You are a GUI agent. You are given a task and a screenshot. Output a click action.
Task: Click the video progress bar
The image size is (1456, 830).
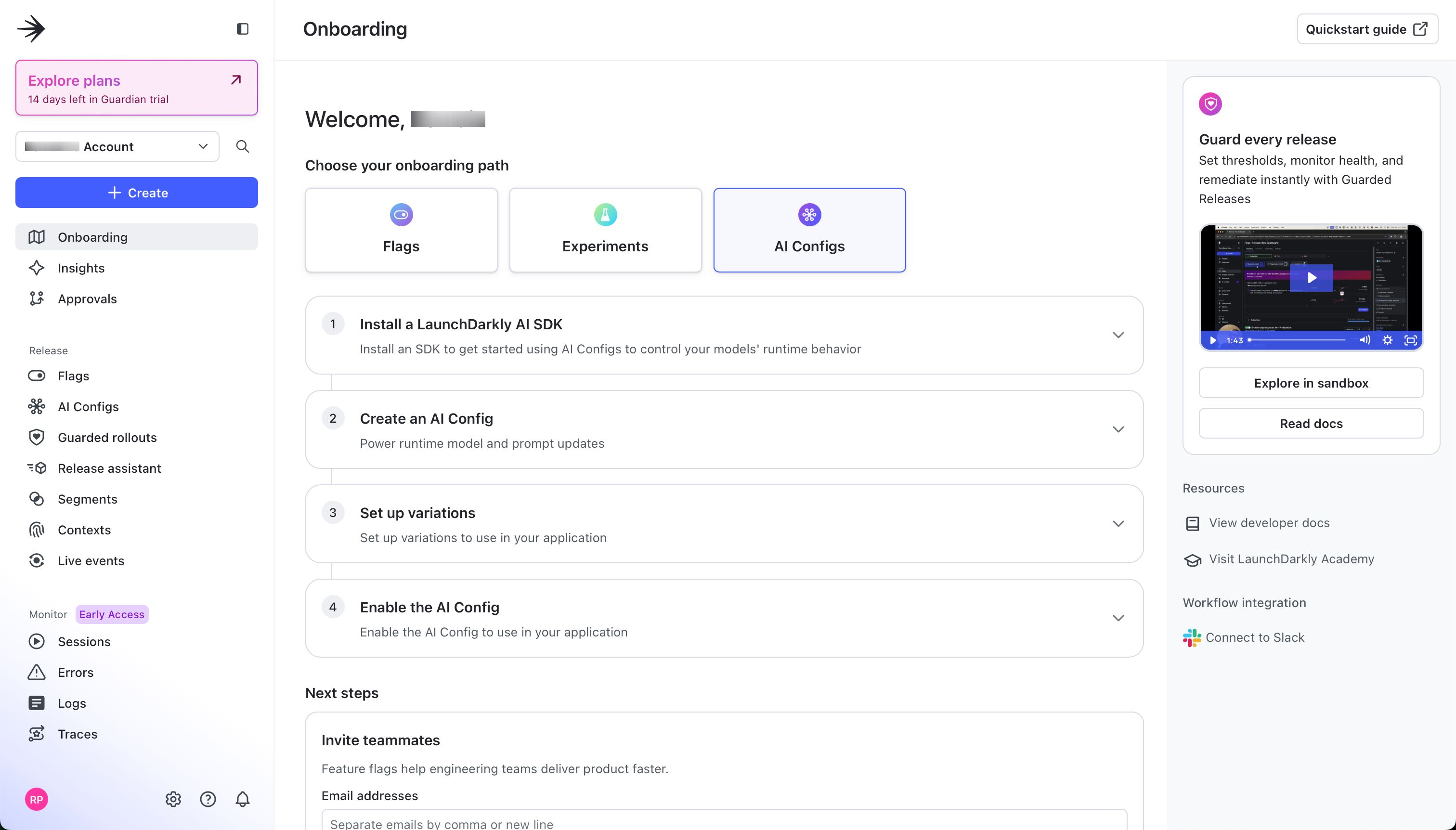(1298, 340)
